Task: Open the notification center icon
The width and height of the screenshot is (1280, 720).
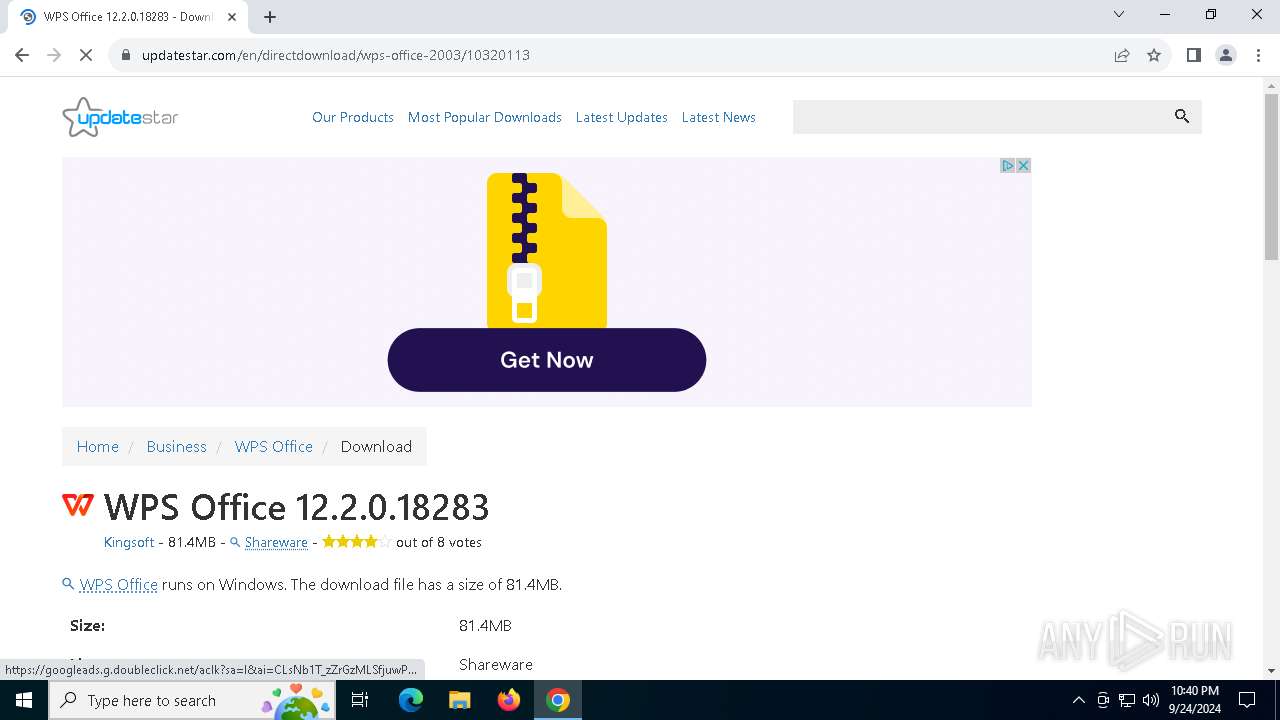Action: [x=1247, y=700]
